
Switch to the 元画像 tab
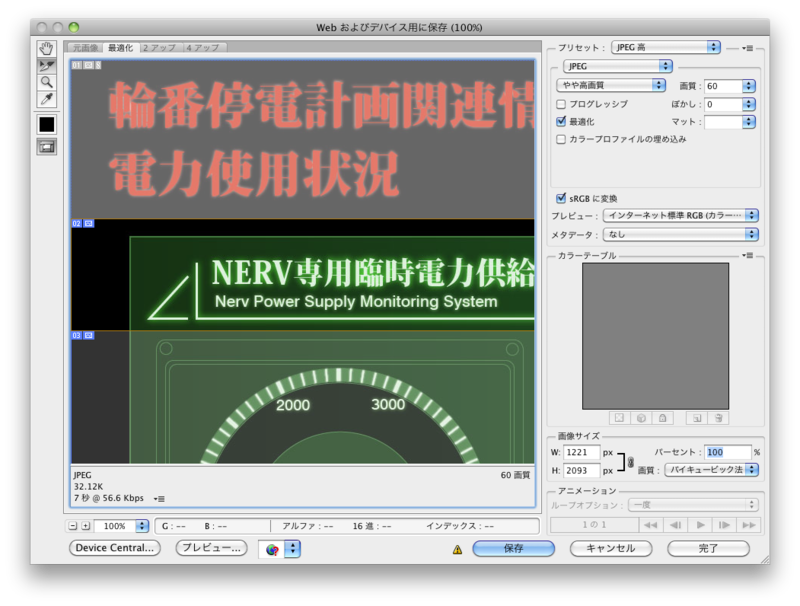pyautogui.click(x=84, y=47)
